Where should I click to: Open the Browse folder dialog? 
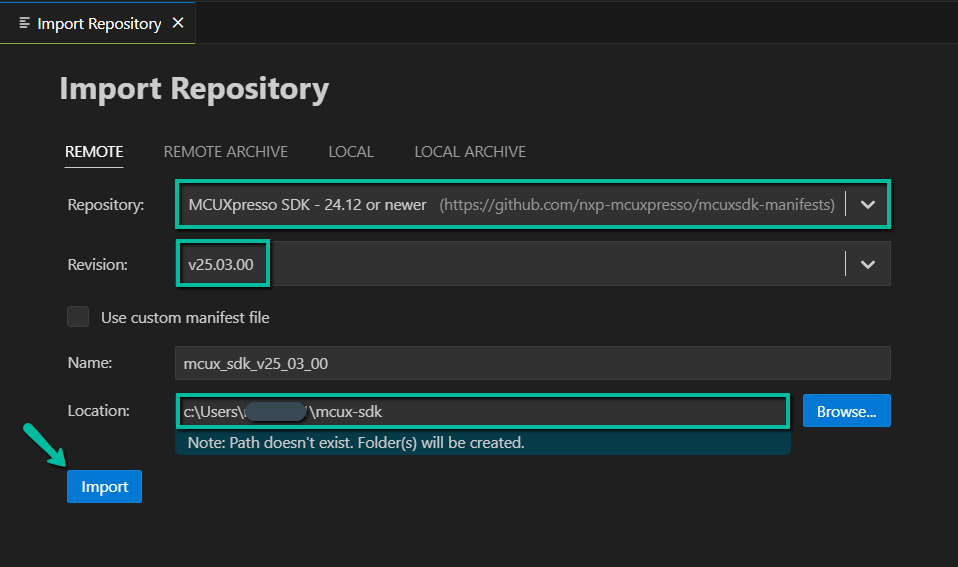pyautogui.click(x=846, y=411)
